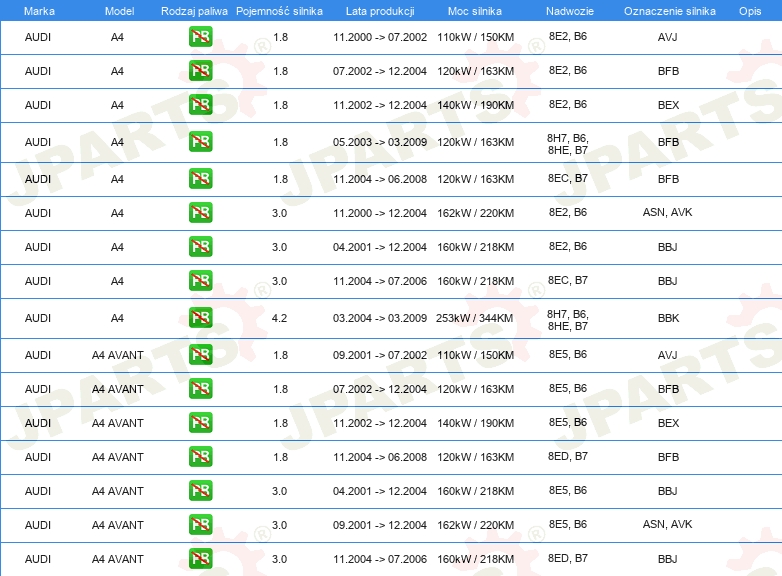Click '11.2004 -> 06.2008' in A4 AVANT row
This screenshot has width=782, height=576.
[380, 457]
